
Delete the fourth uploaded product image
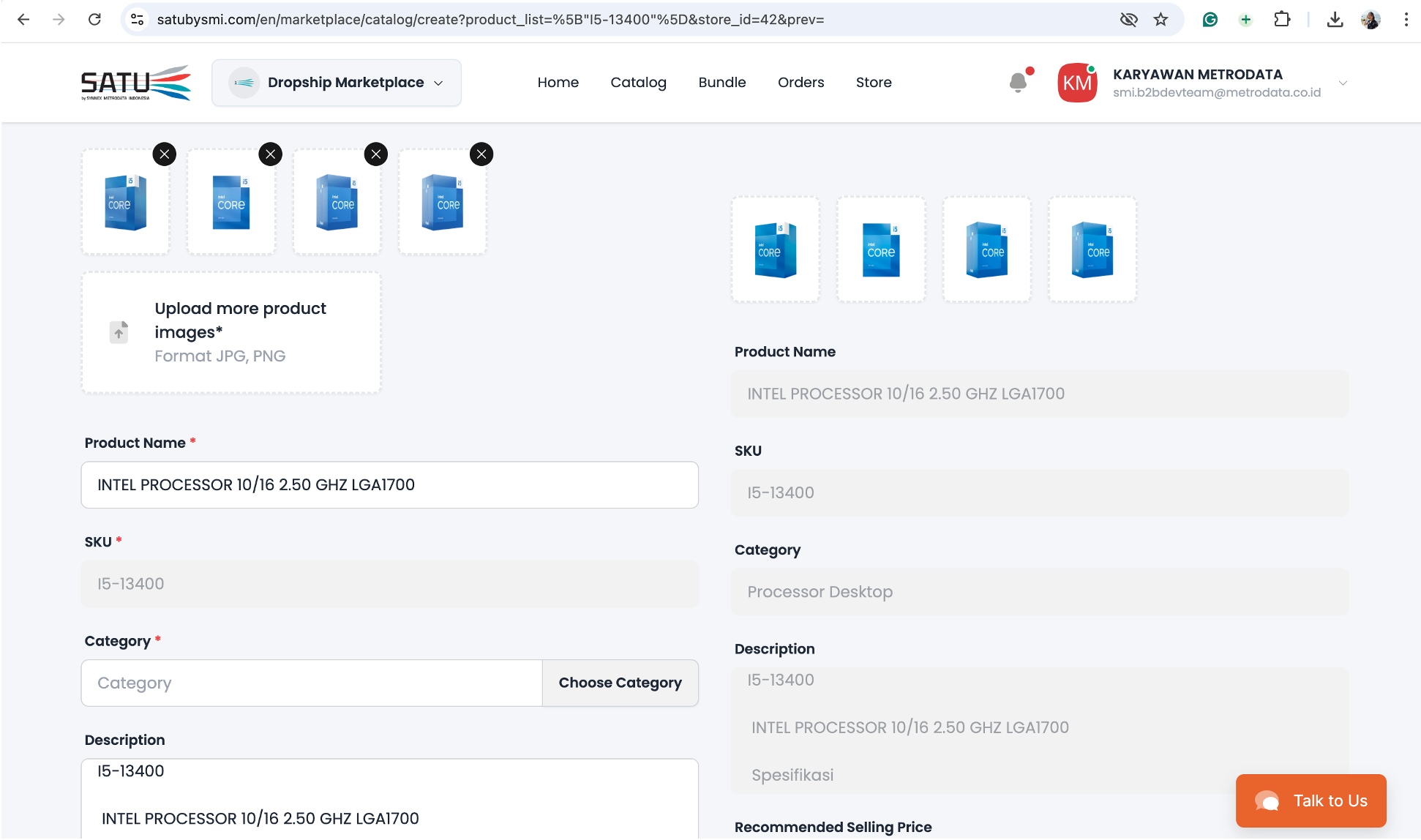pyautogui.click(x=481, y=154)
